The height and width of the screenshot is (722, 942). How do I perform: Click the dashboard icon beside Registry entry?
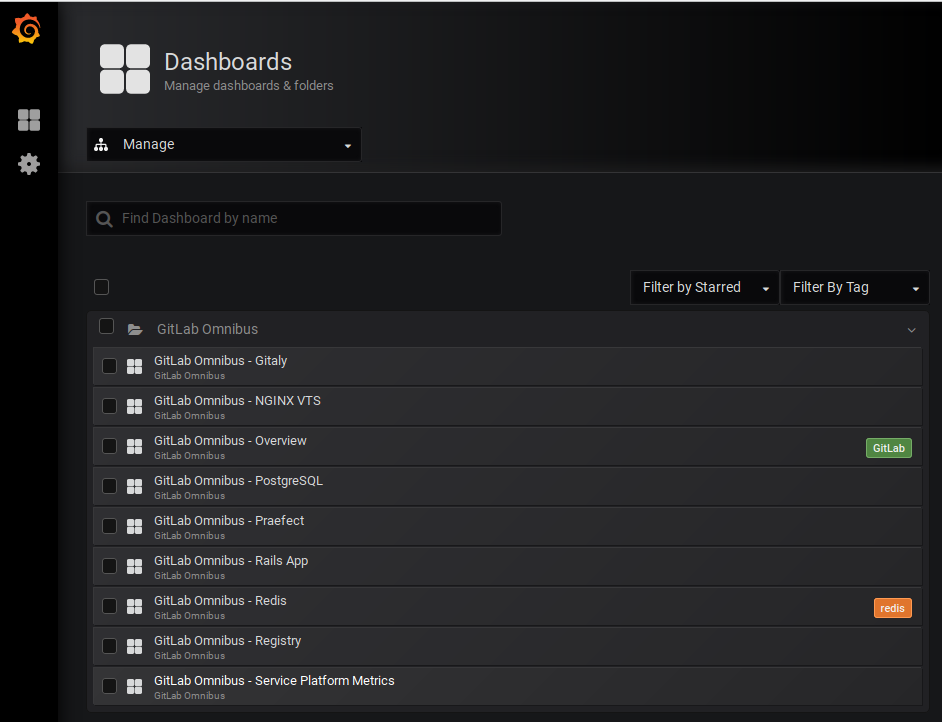(135, 646)
